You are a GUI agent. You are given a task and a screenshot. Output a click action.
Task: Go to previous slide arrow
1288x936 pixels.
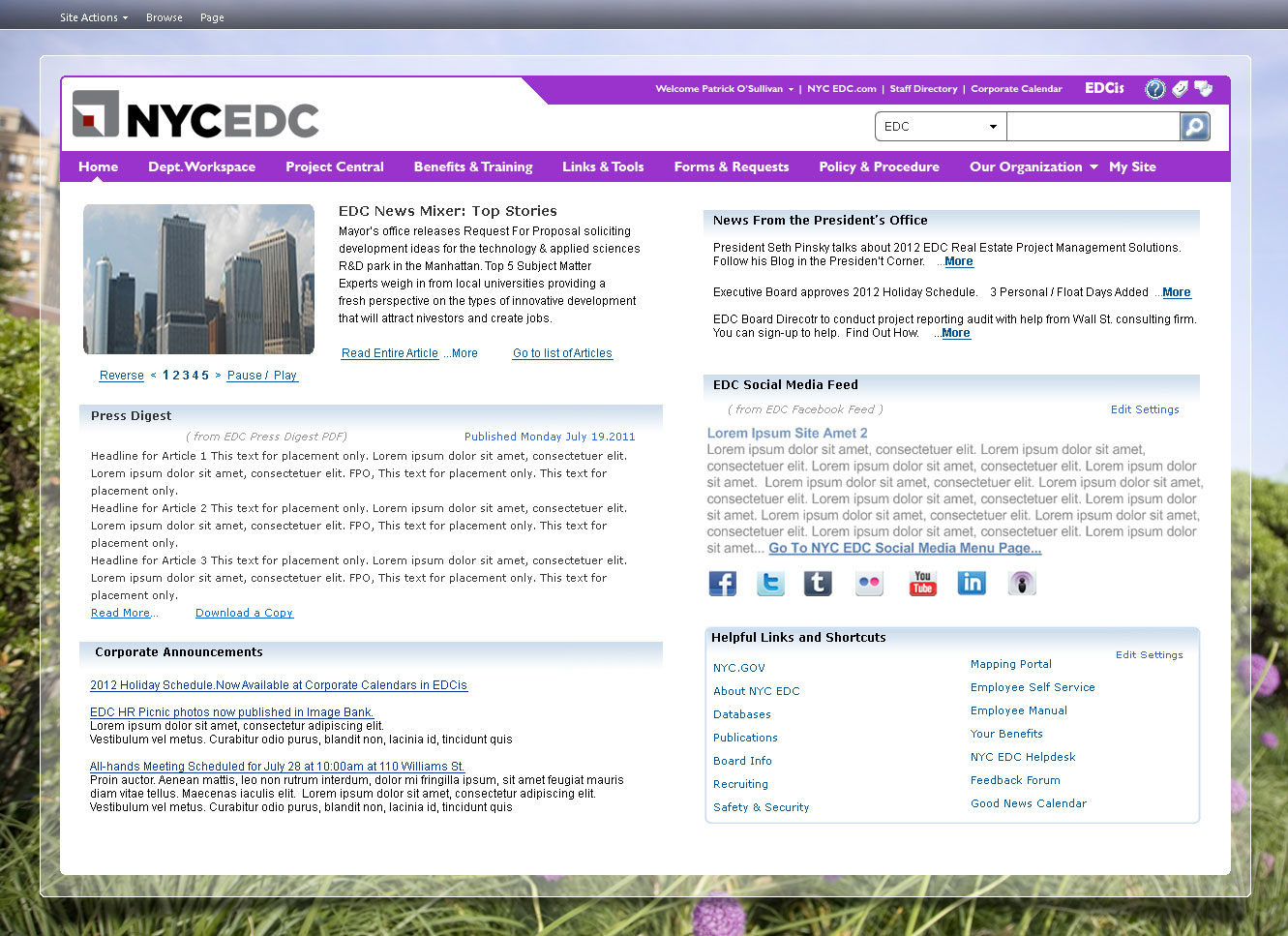pos(153,376)
